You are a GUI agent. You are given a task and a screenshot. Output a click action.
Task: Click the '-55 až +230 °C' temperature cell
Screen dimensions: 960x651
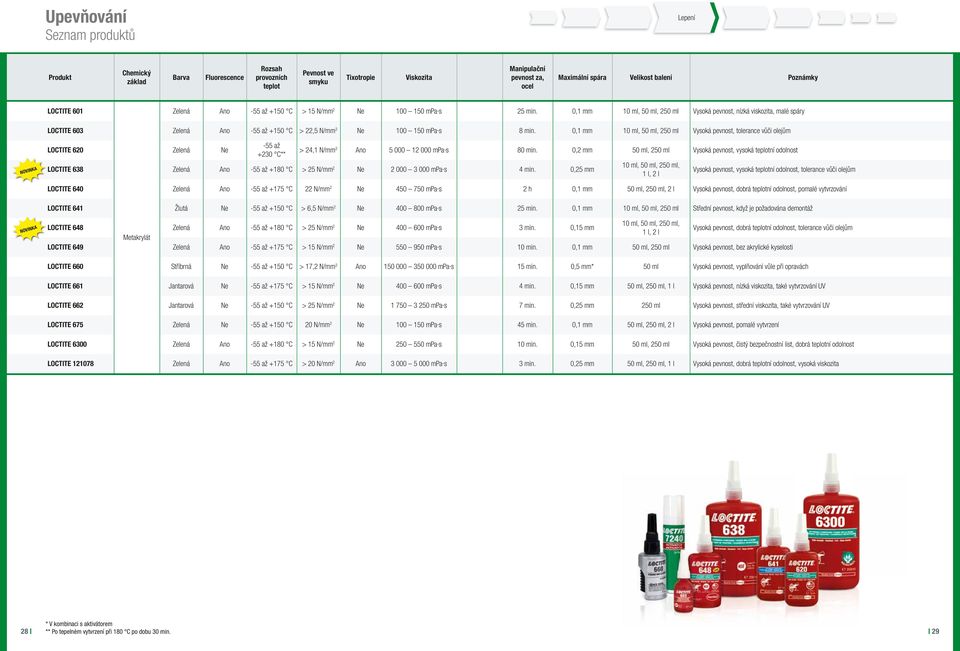[271, 150]
